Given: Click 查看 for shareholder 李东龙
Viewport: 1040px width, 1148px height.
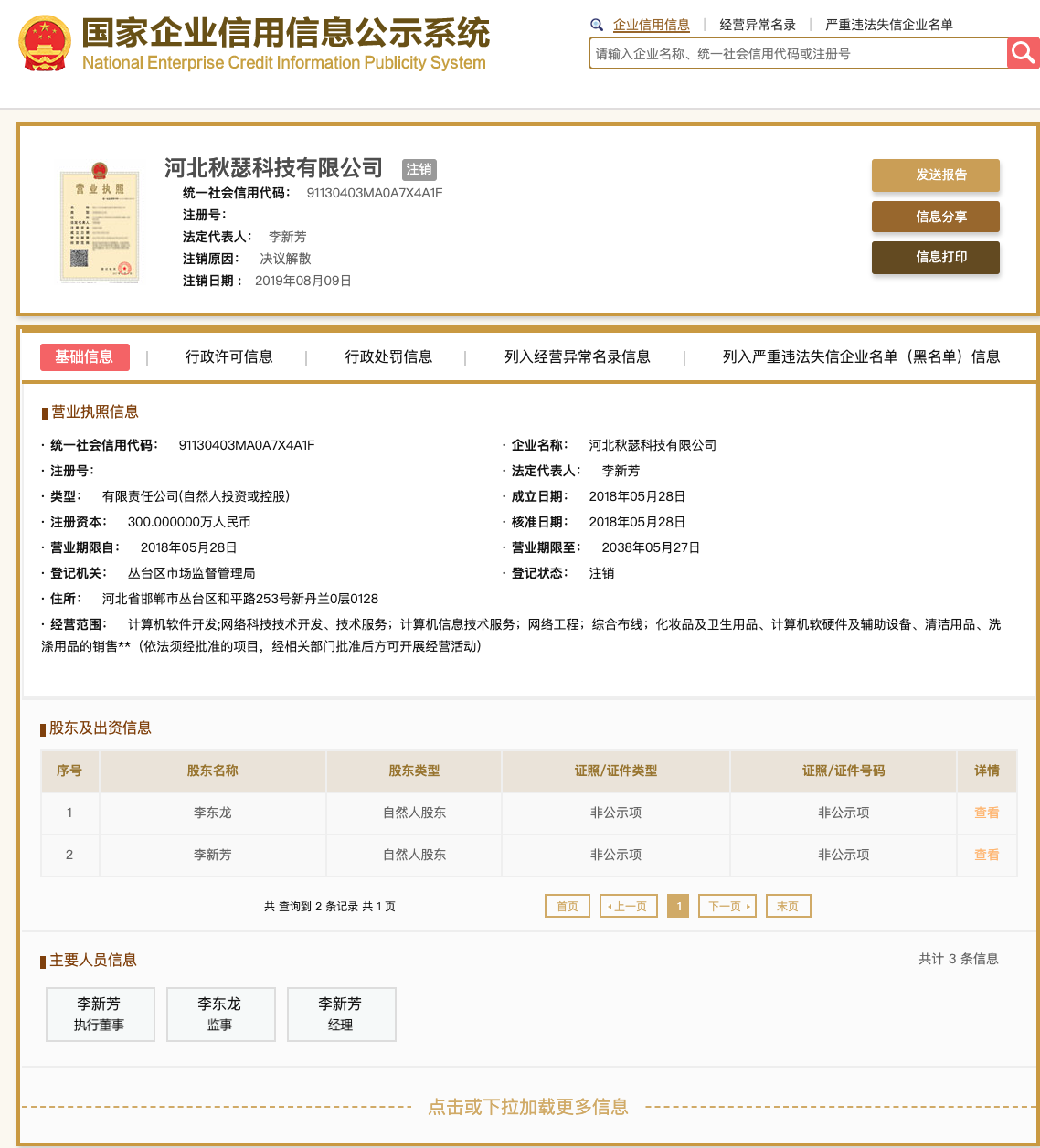Looking at the screenshot, I should 986,813.
